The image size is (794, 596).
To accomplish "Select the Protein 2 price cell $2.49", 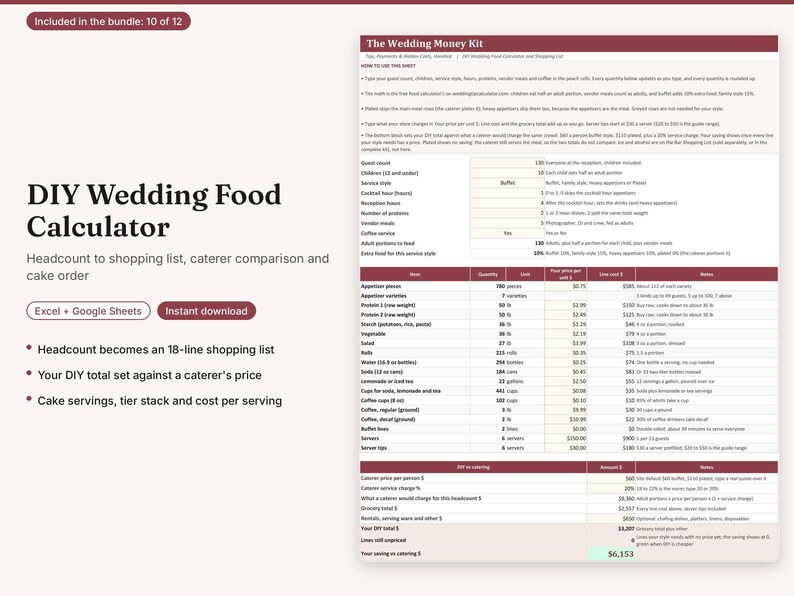I will (566, 315).
